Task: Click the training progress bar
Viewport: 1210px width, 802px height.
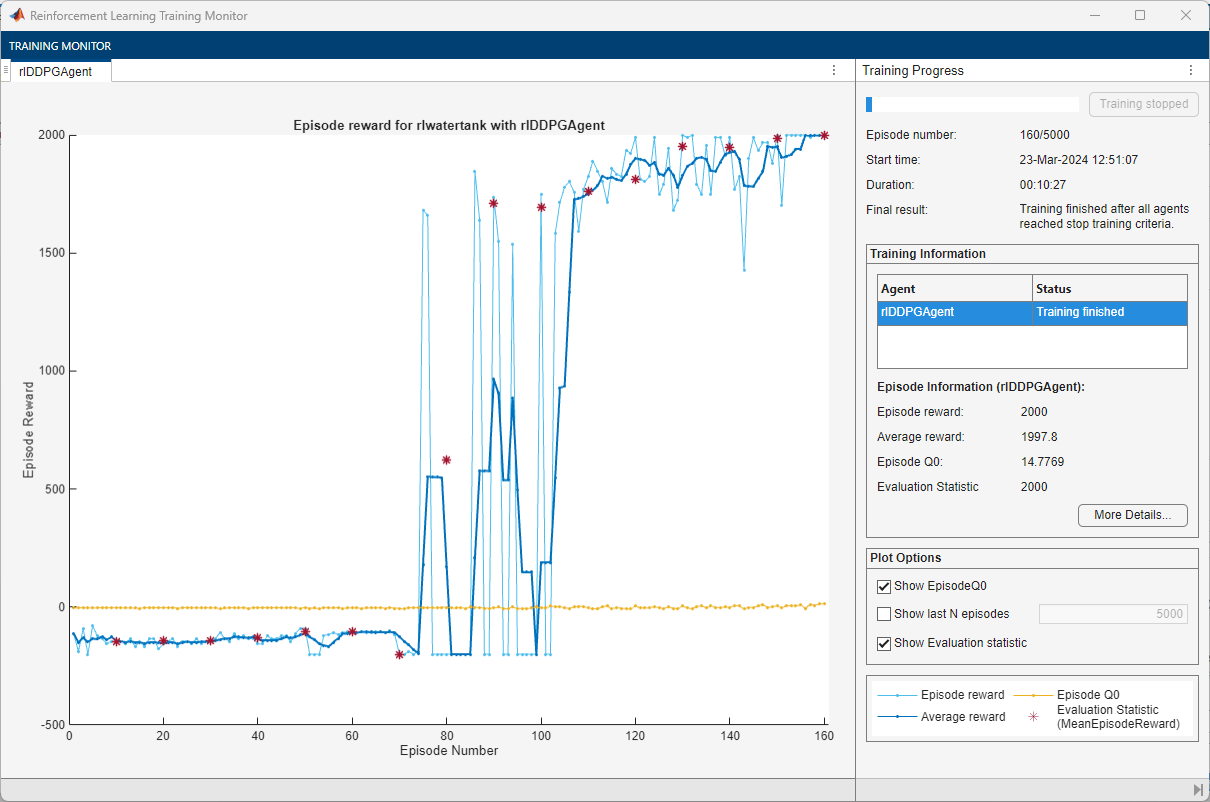Action: [x=972, y=104]
